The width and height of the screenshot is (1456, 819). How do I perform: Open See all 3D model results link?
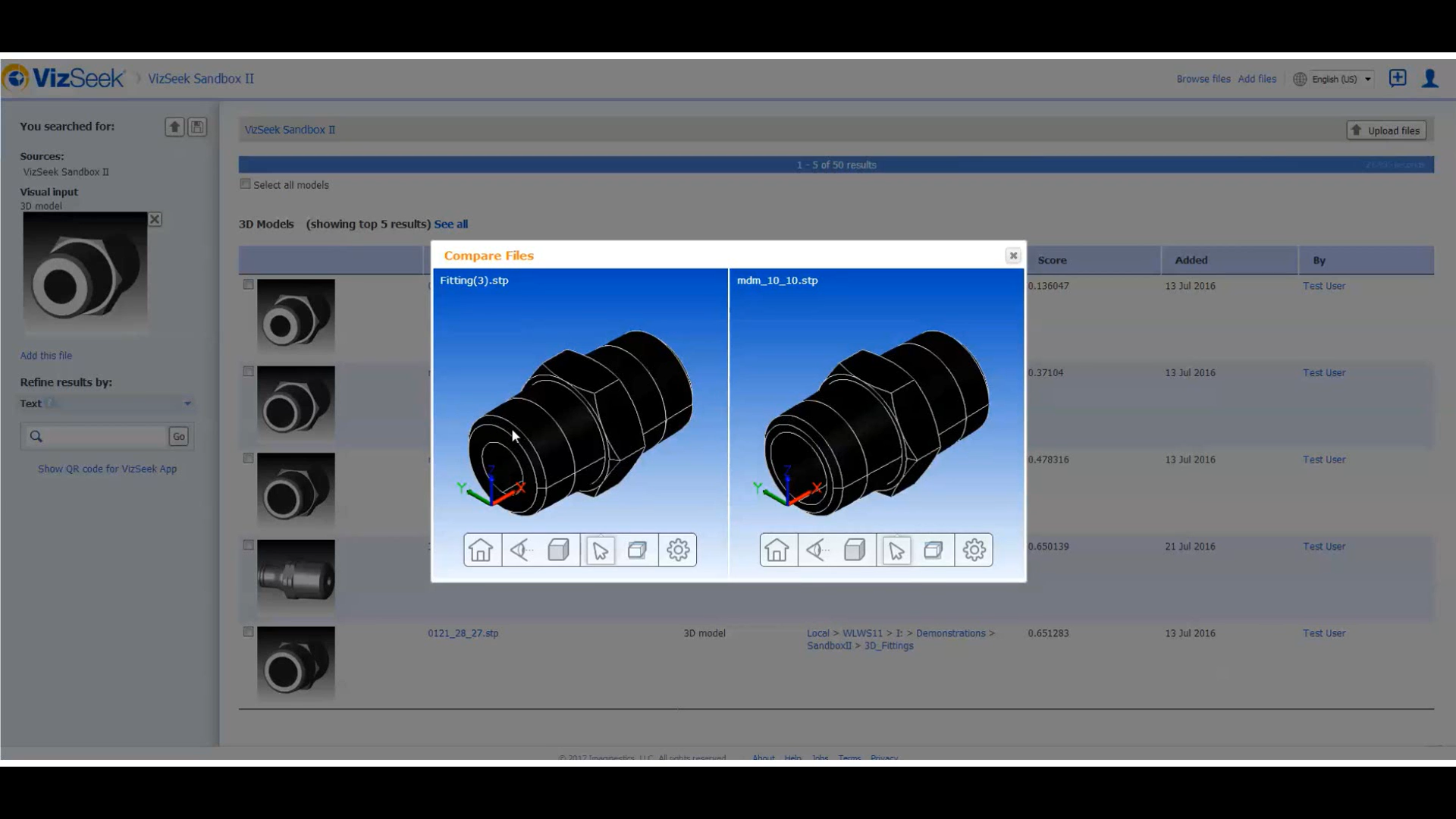click(x=451, y=224)
